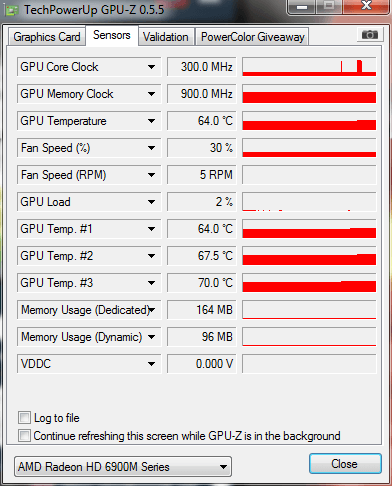Click the GPU Core Clock history graph
This screenshot has width=392, height=486.
pos(309,67)
